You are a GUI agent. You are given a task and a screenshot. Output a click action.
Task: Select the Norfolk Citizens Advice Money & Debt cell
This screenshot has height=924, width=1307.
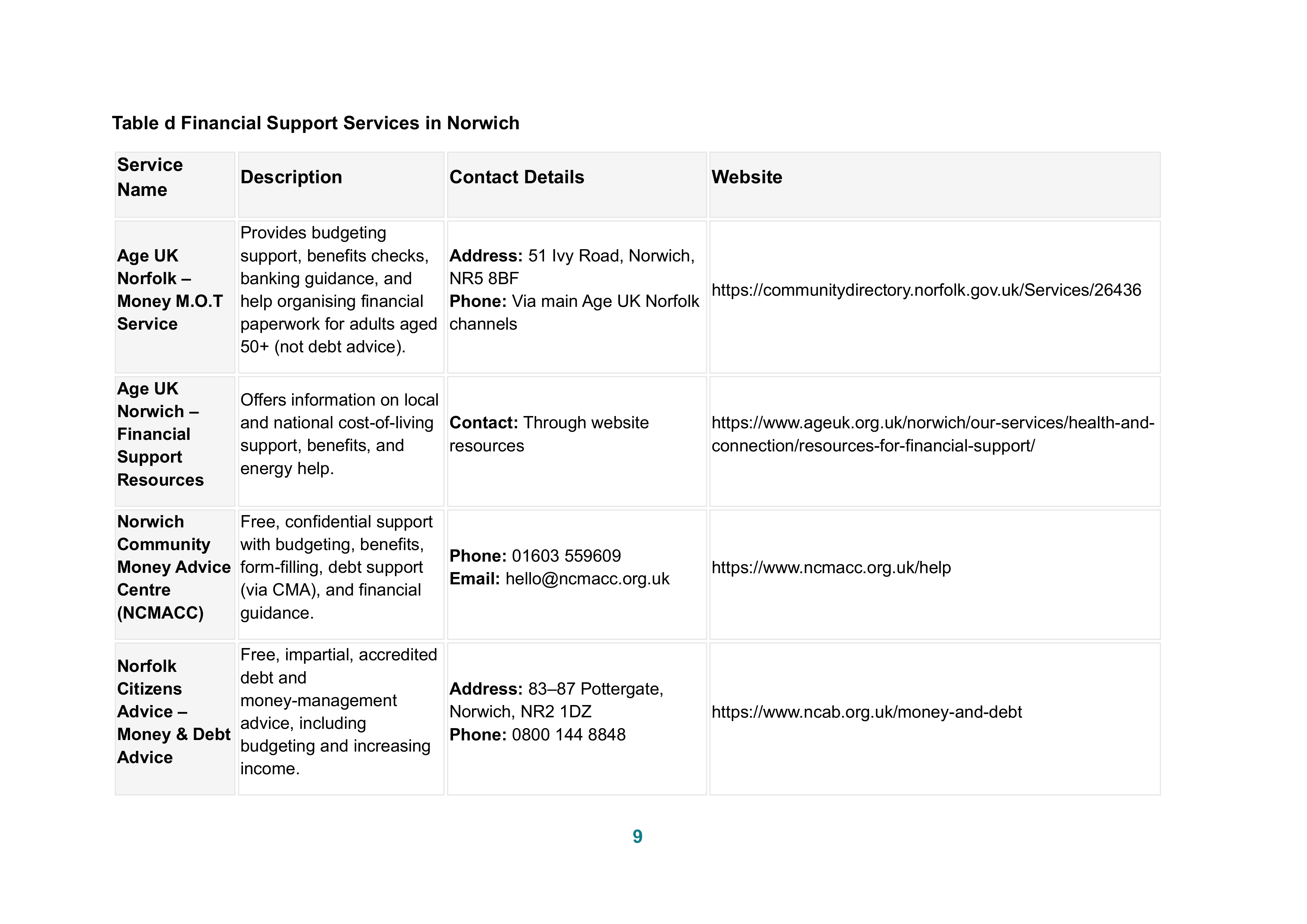(175, 719)
